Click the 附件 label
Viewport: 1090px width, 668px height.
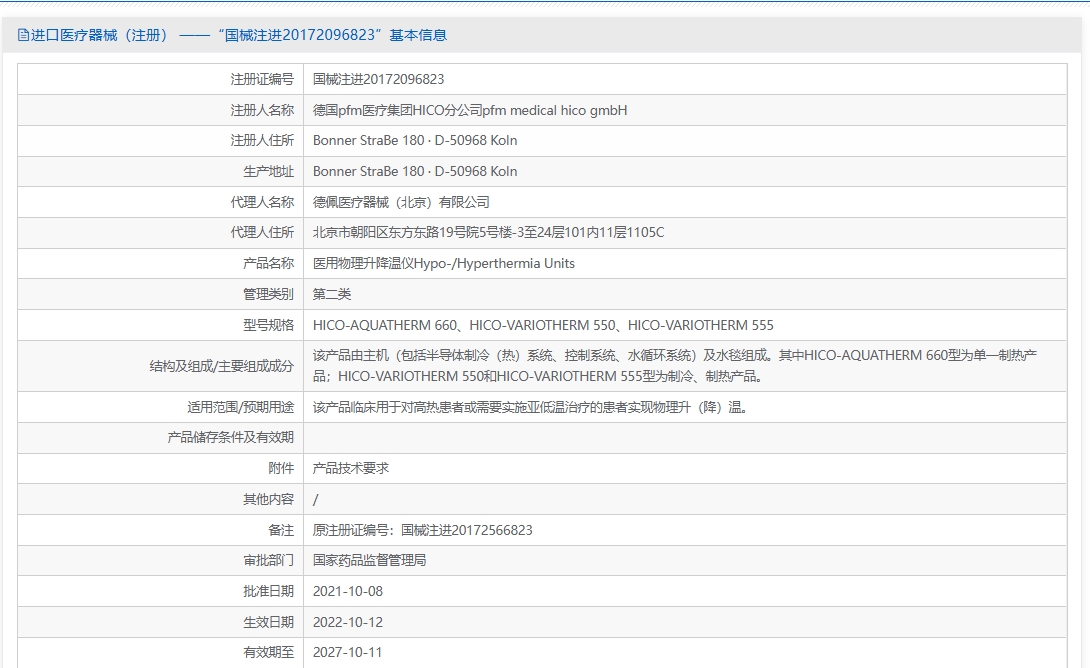point(281,468)
